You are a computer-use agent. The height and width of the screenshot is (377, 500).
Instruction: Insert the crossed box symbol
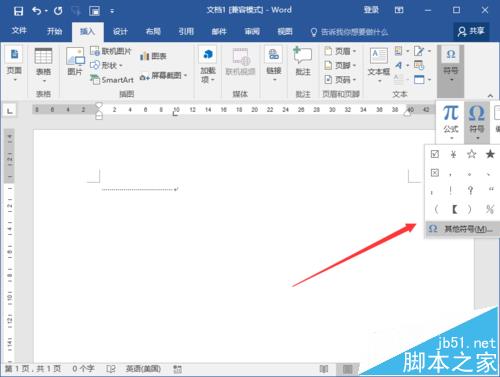[435, 173]
